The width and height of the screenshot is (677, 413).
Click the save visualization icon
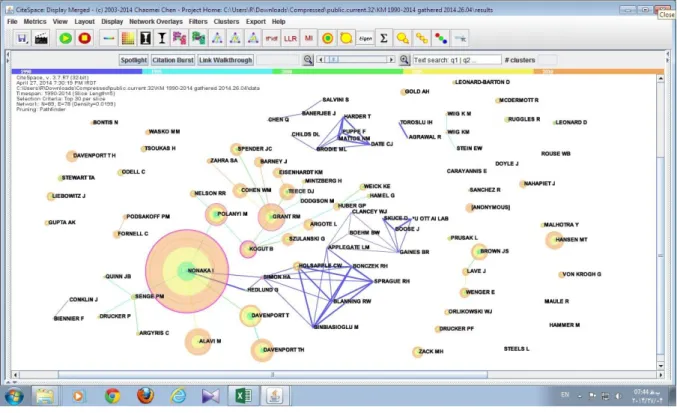pyautogui.click(x=22, y=38)
